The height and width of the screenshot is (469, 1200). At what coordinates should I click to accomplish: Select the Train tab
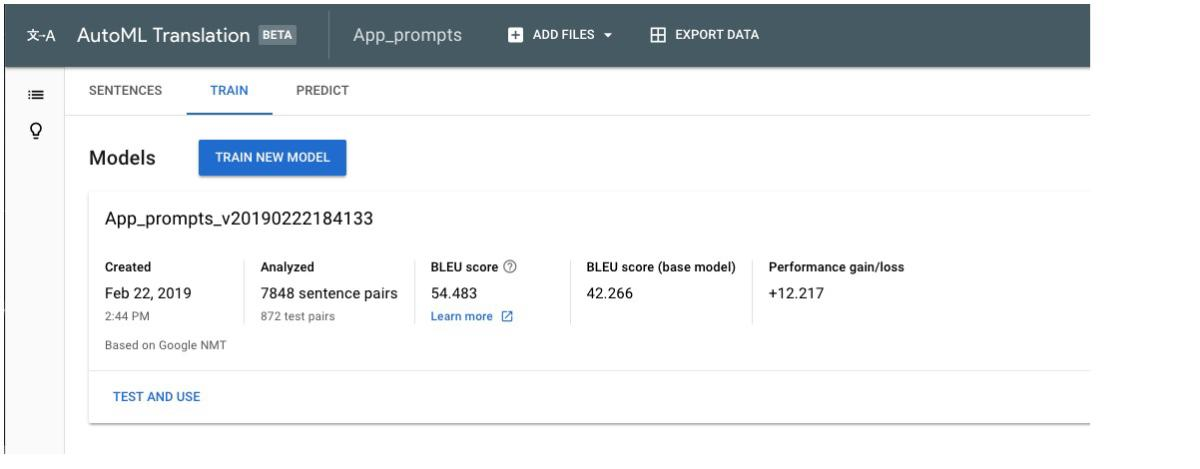coord(229,90)
